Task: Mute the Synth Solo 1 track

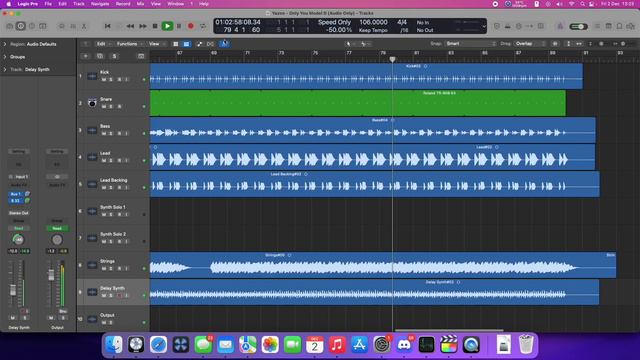Action: pyautogui.click(x=104, y=214)
